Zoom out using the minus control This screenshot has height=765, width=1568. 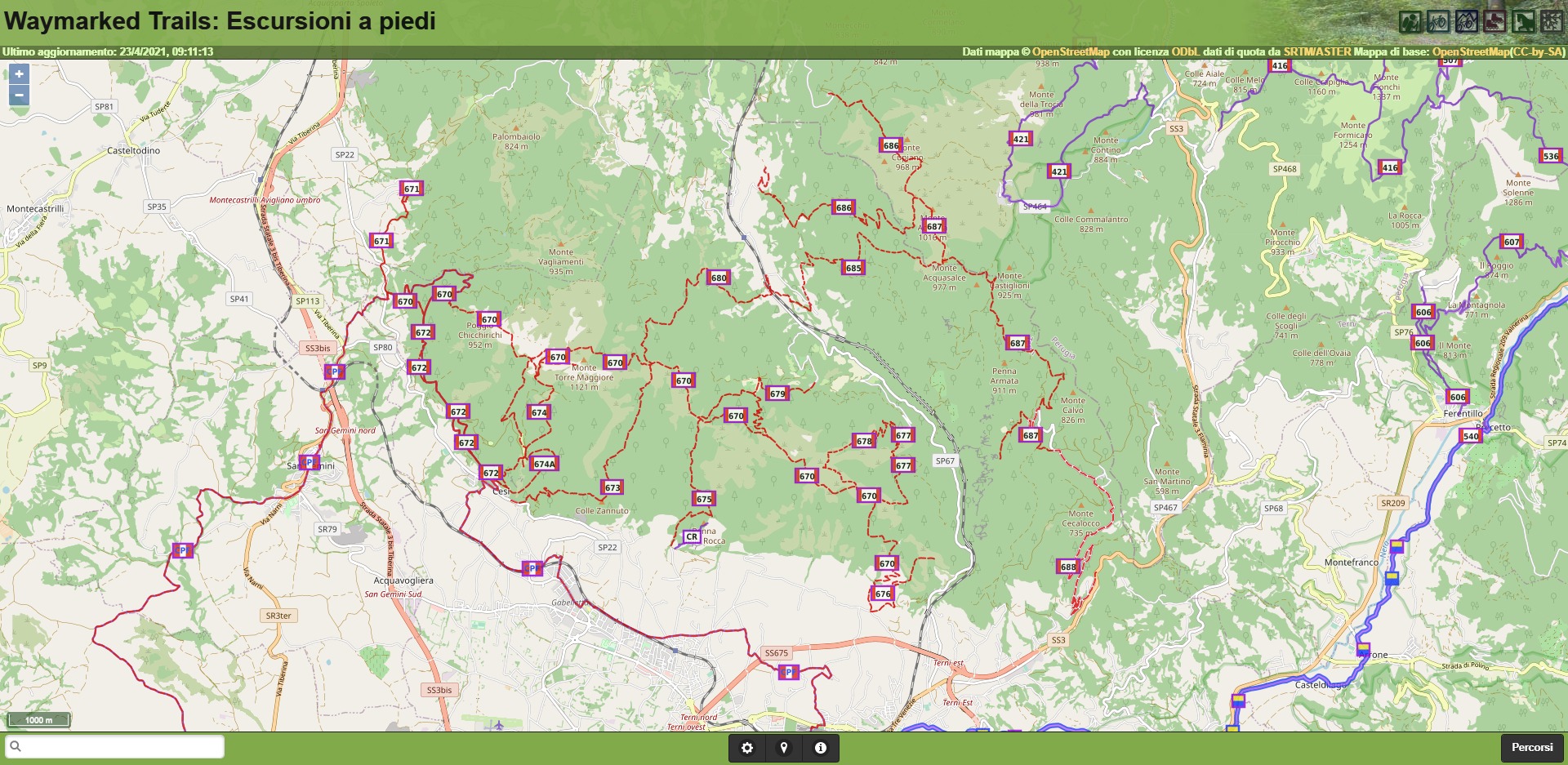coord(19,95)
